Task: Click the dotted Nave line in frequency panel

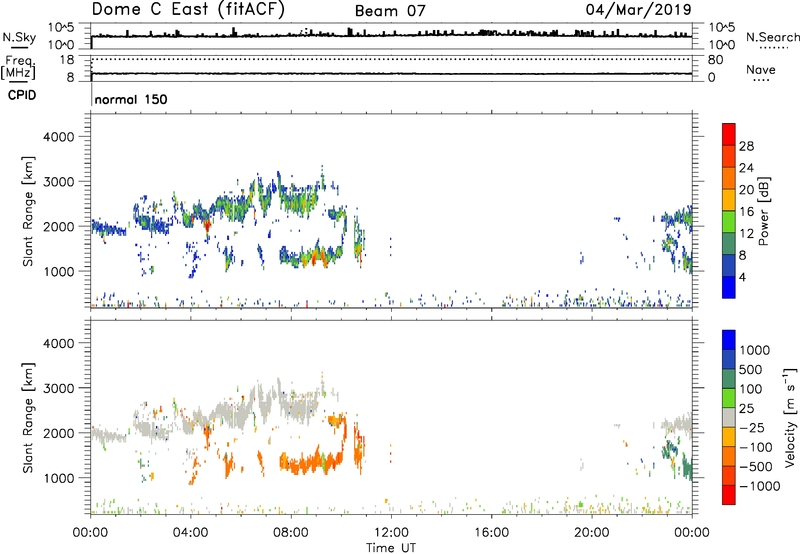Action: 391,59
